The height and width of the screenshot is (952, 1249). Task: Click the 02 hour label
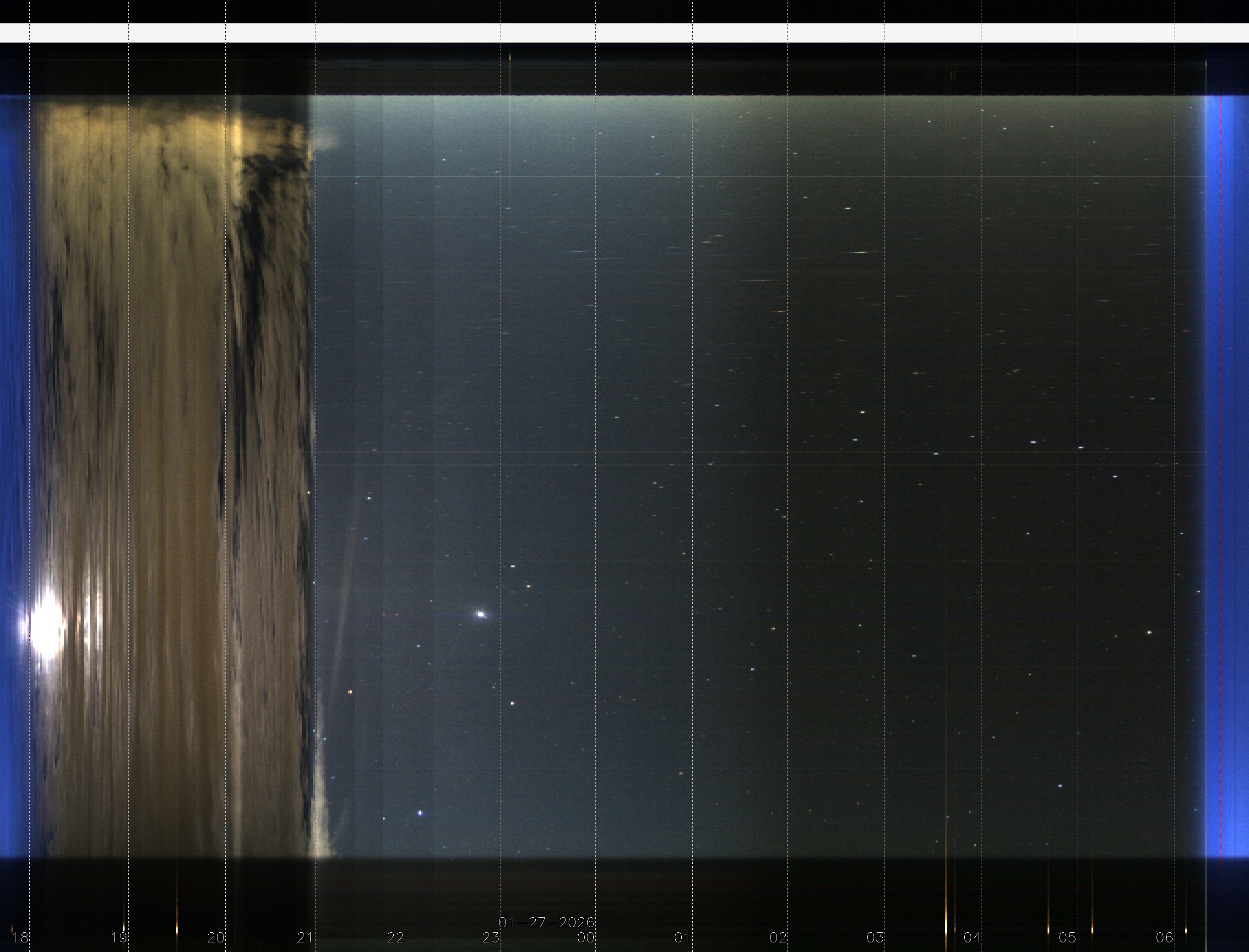(x=778, y=937)
